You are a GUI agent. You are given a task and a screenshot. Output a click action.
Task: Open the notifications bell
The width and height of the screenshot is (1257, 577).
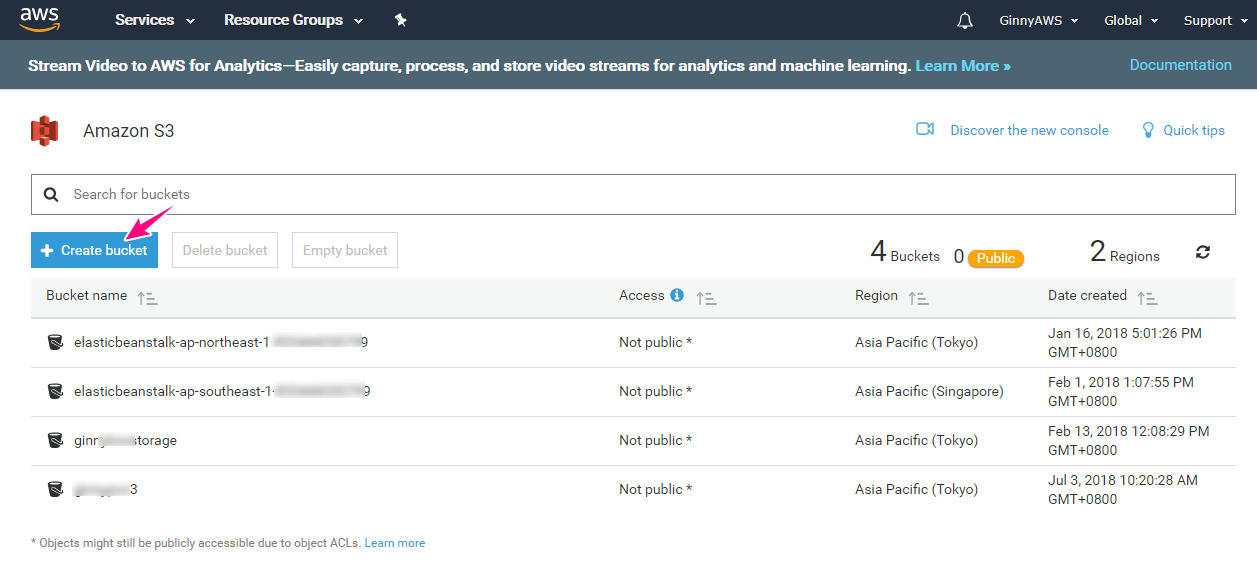click(x=964, y=20)
